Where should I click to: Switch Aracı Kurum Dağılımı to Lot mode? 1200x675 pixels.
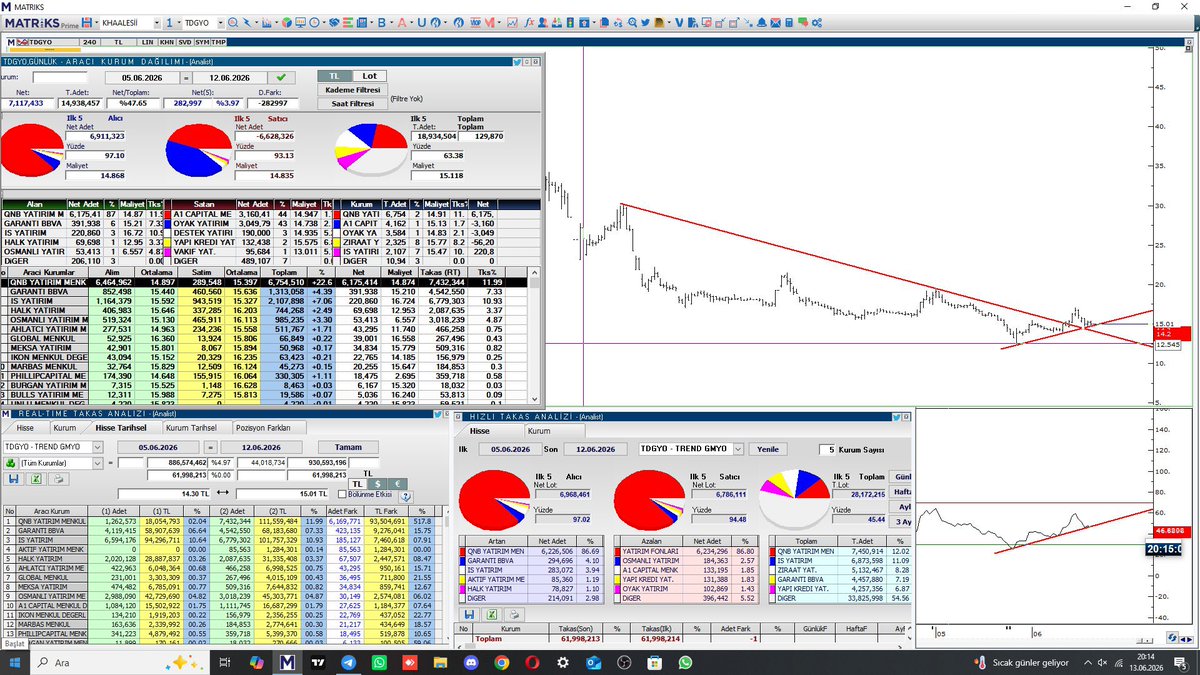(370, 76)
